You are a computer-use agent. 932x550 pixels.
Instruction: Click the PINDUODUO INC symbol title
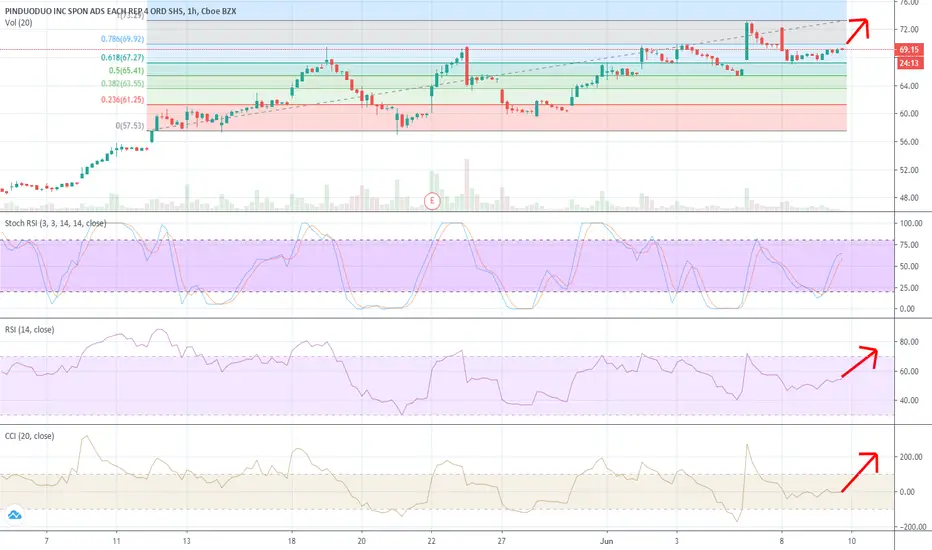click(x=120, y=11)
